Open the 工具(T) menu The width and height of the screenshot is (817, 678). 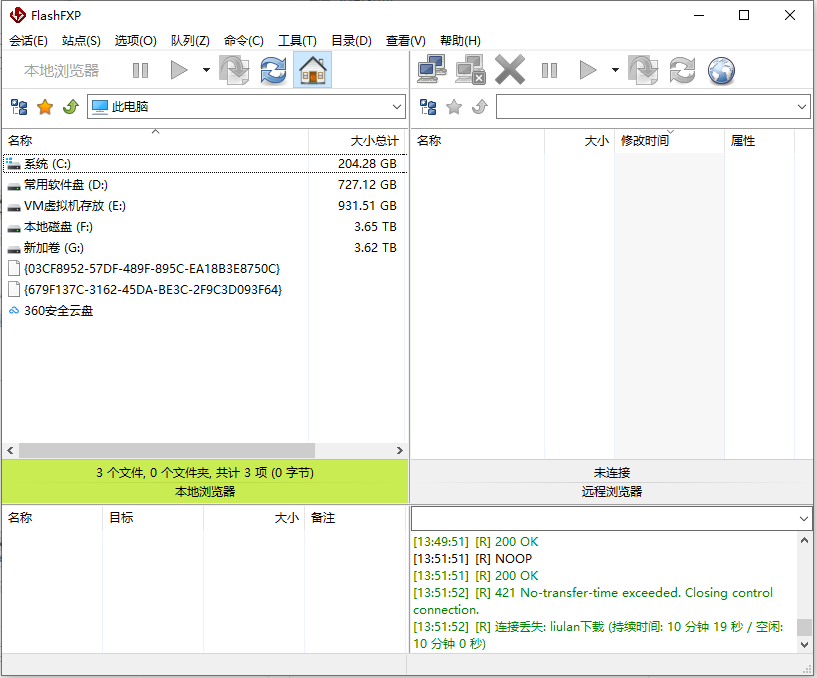point(297,41)
